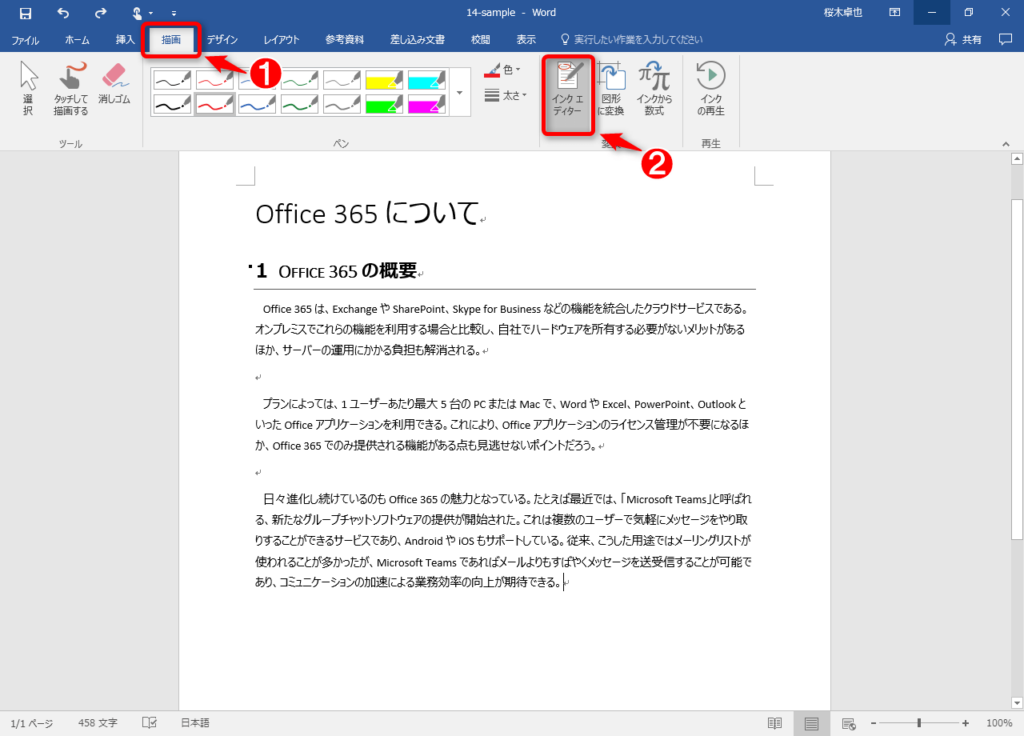Screen dimensions: 1024x736
Task: Click the 共有 share button
Action: point(963,40)
